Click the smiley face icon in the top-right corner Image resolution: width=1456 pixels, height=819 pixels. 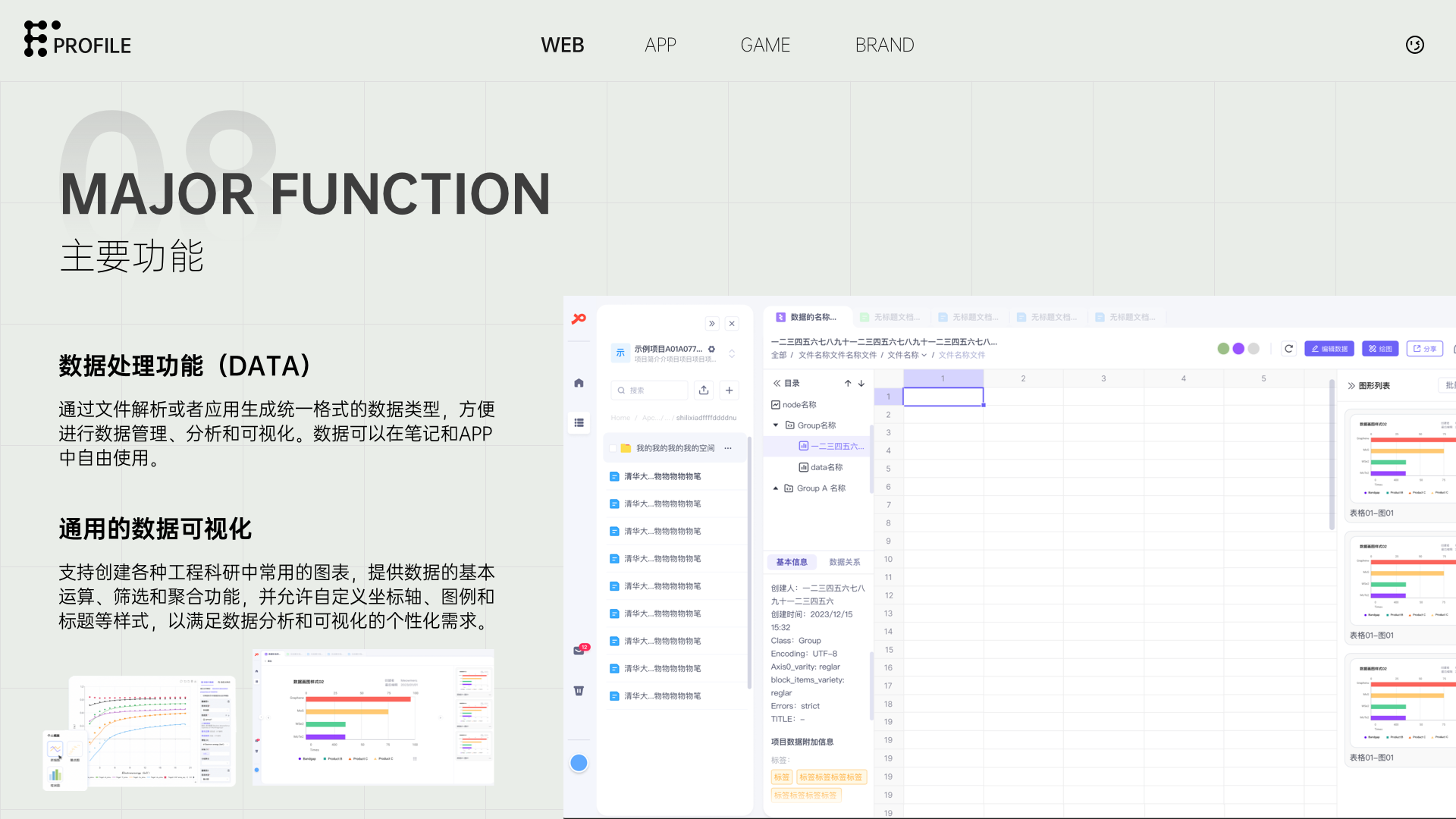tap(1414, 45)
